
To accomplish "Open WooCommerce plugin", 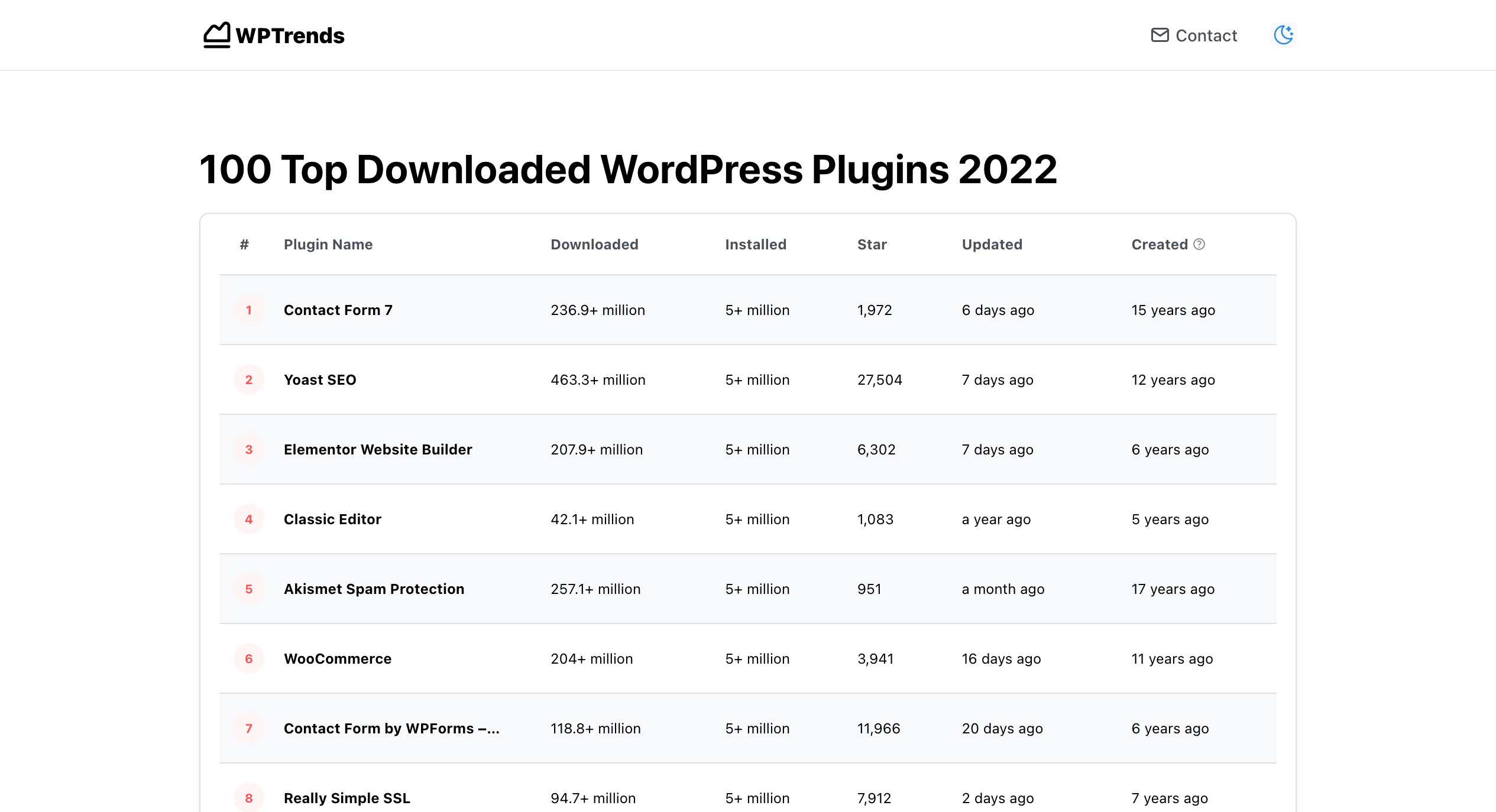I will click(x=338, y=659).
